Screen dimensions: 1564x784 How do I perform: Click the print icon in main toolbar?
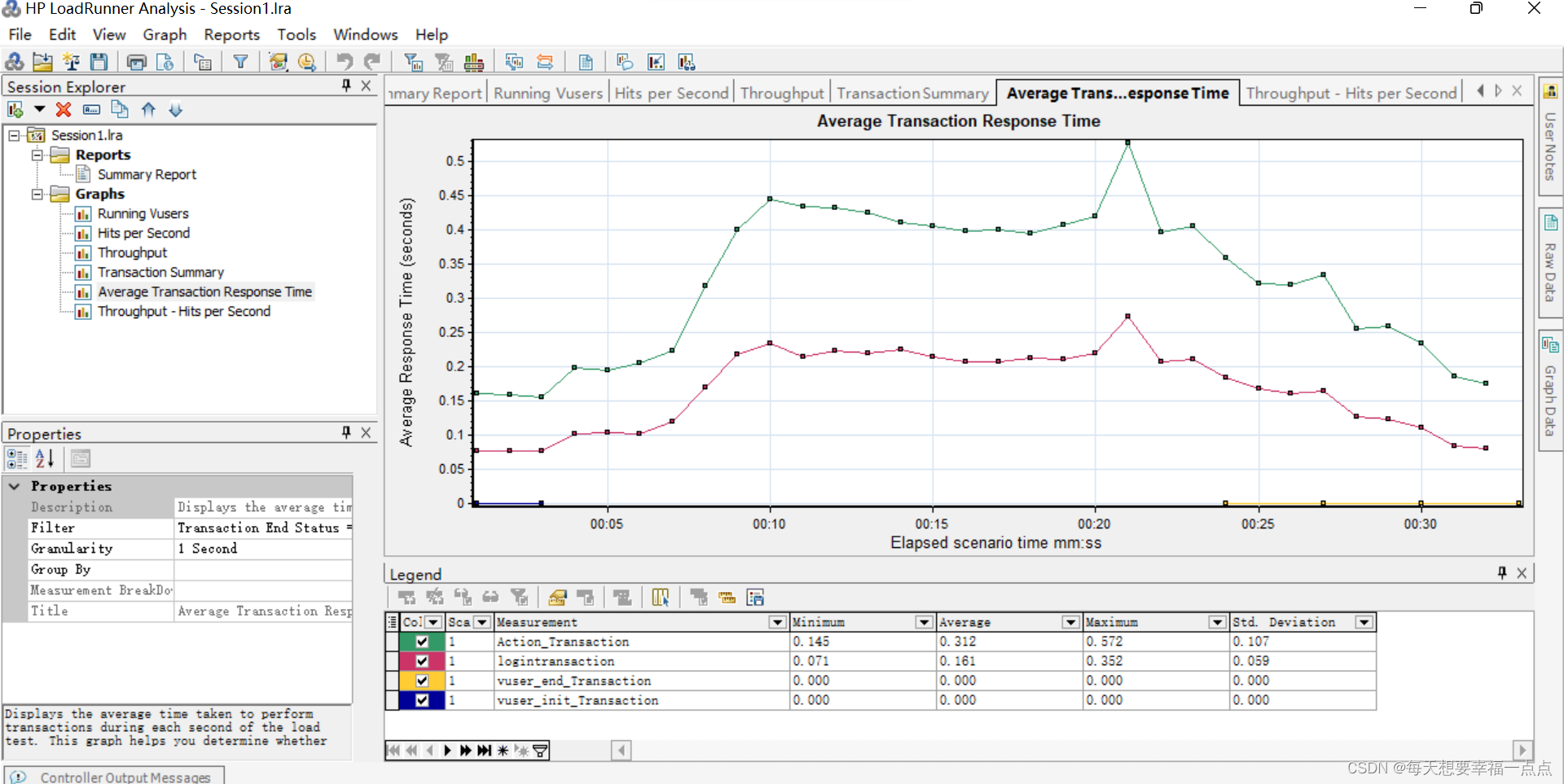(x=137, y=62)
